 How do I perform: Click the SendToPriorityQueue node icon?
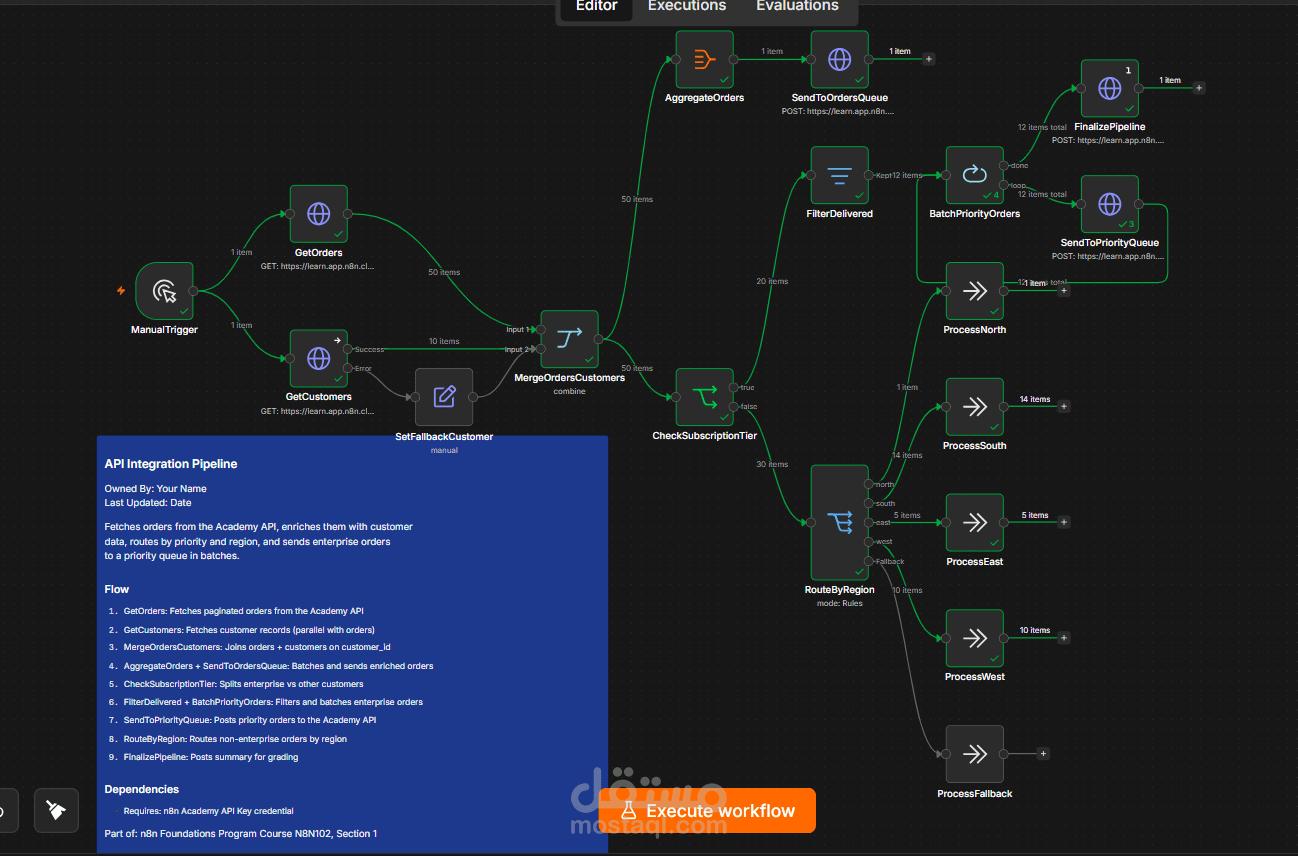click(x=1109, y=204)
